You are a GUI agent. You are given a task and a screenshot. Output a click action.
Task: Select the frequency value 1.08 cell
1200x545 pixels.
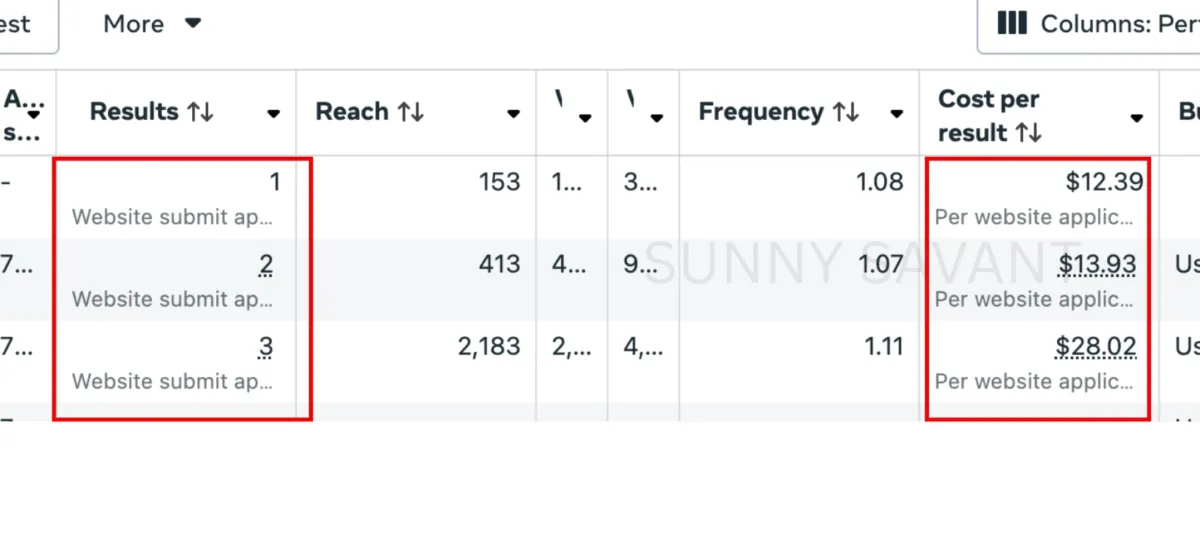880,182
